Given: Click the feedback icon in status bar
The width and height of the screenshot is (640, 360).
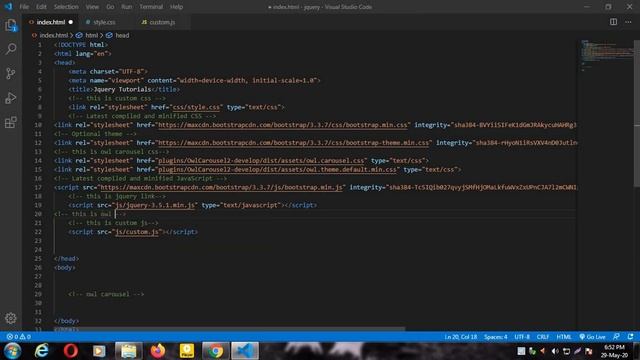Looking at the screenshot, I should [x=616, y=337].
